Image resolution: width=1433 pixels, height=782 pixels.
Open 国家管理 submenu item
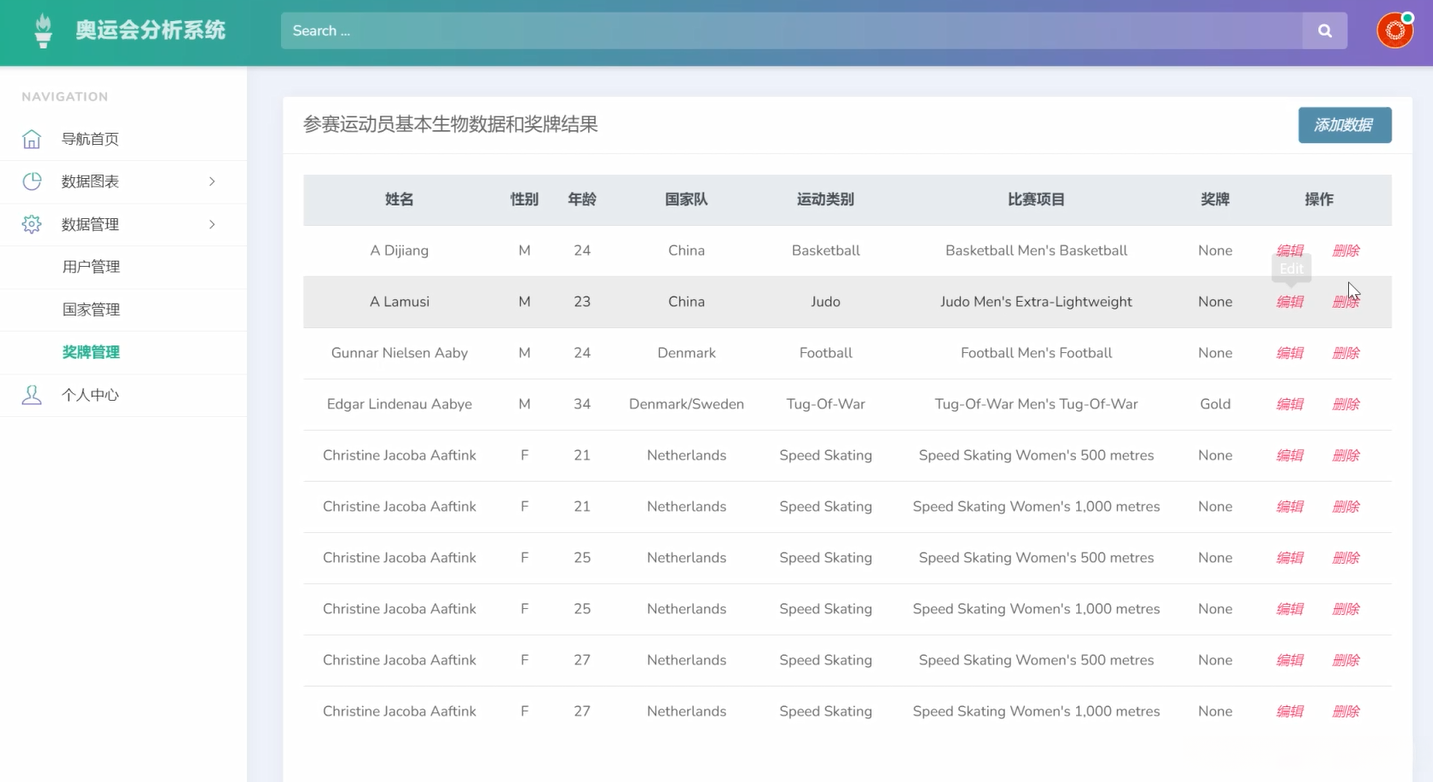tap(91, 310)
